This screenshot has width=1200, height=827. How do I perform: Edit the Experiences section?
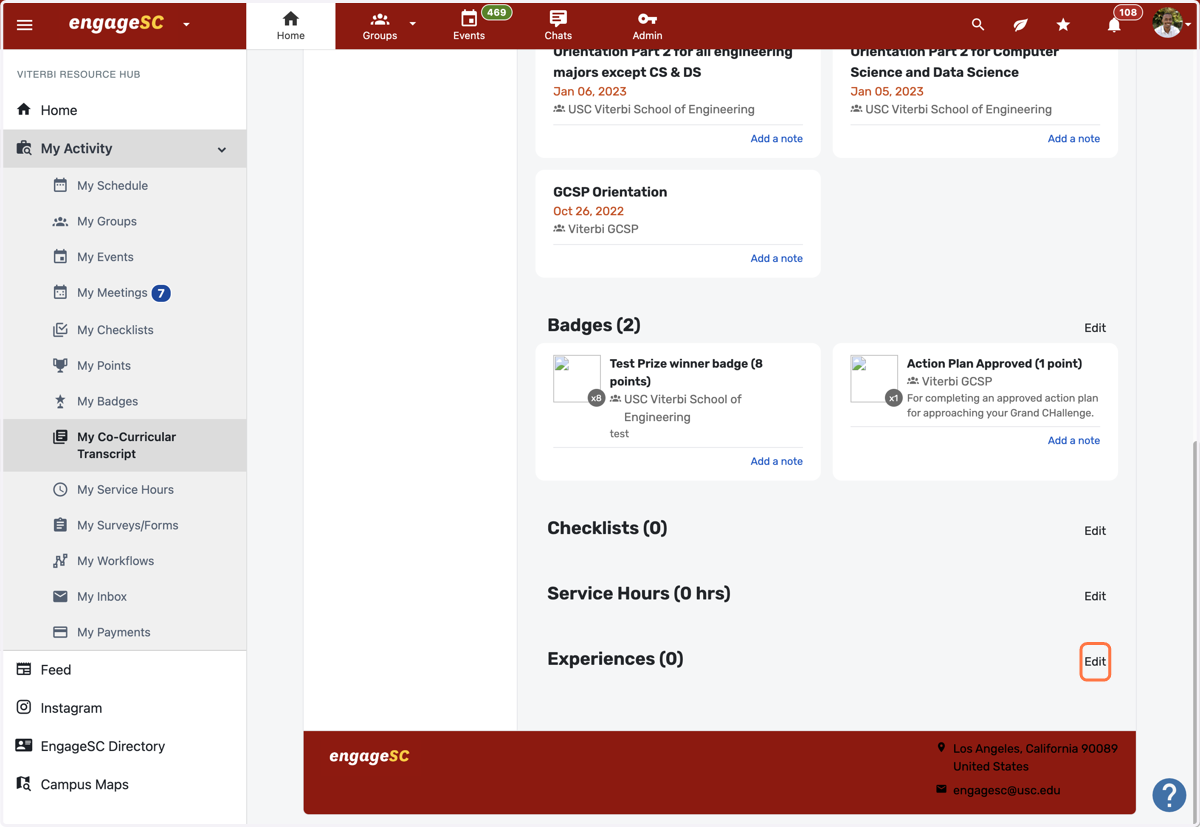[1095, 662]
